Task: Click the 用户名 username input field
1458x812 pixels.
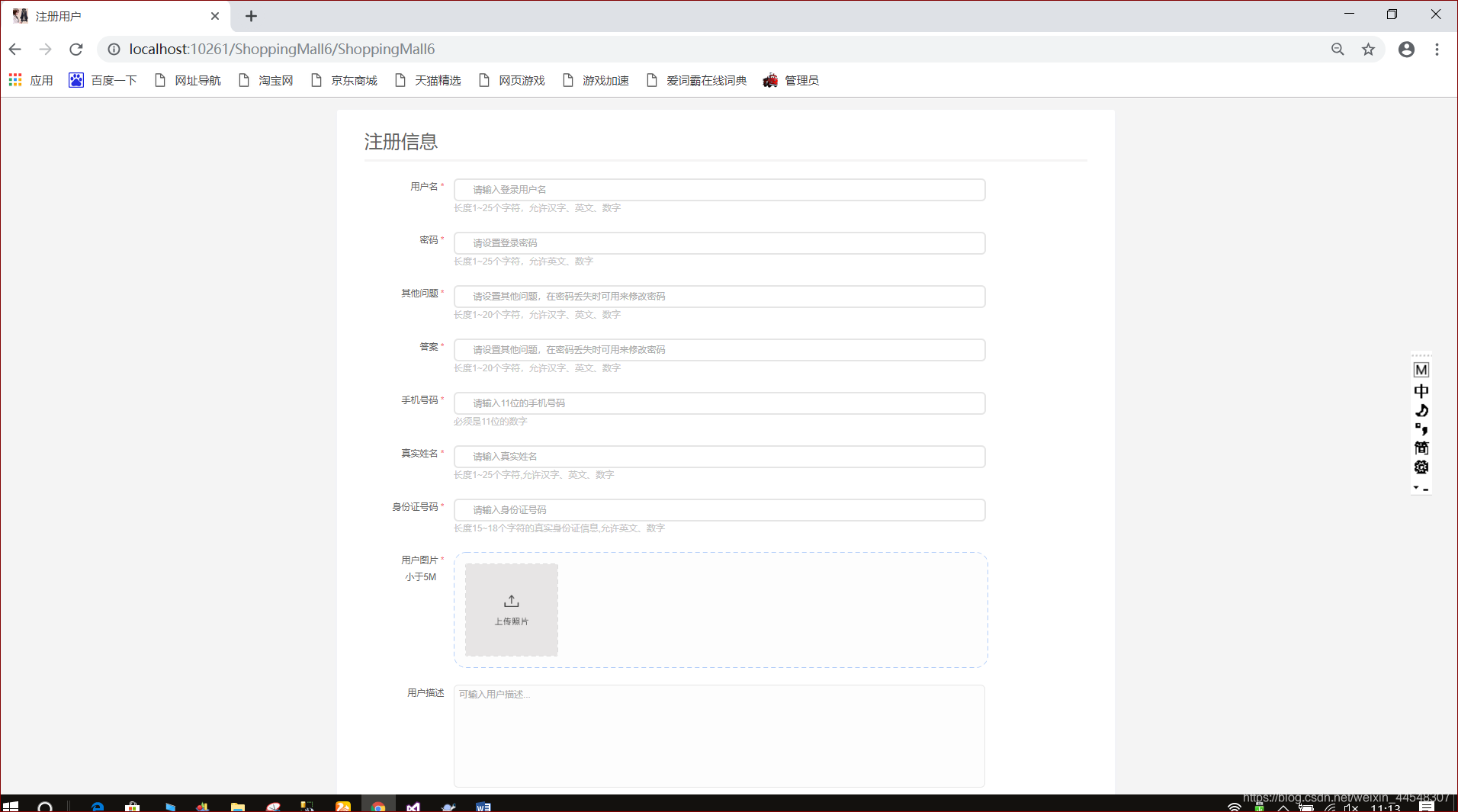Action: coord(719,189)
